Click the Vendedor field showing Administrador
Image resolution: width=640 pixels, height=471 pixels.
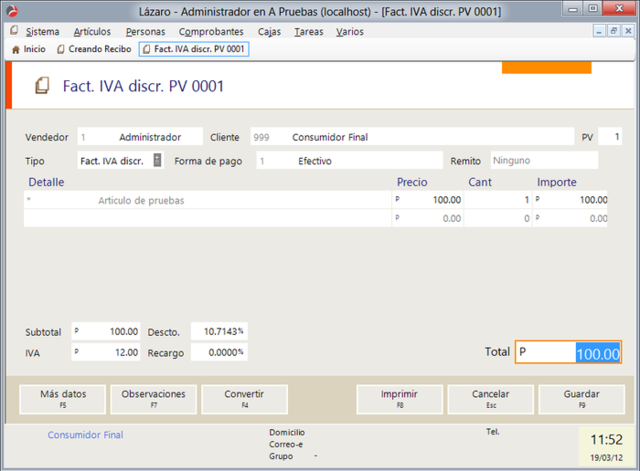140,136
